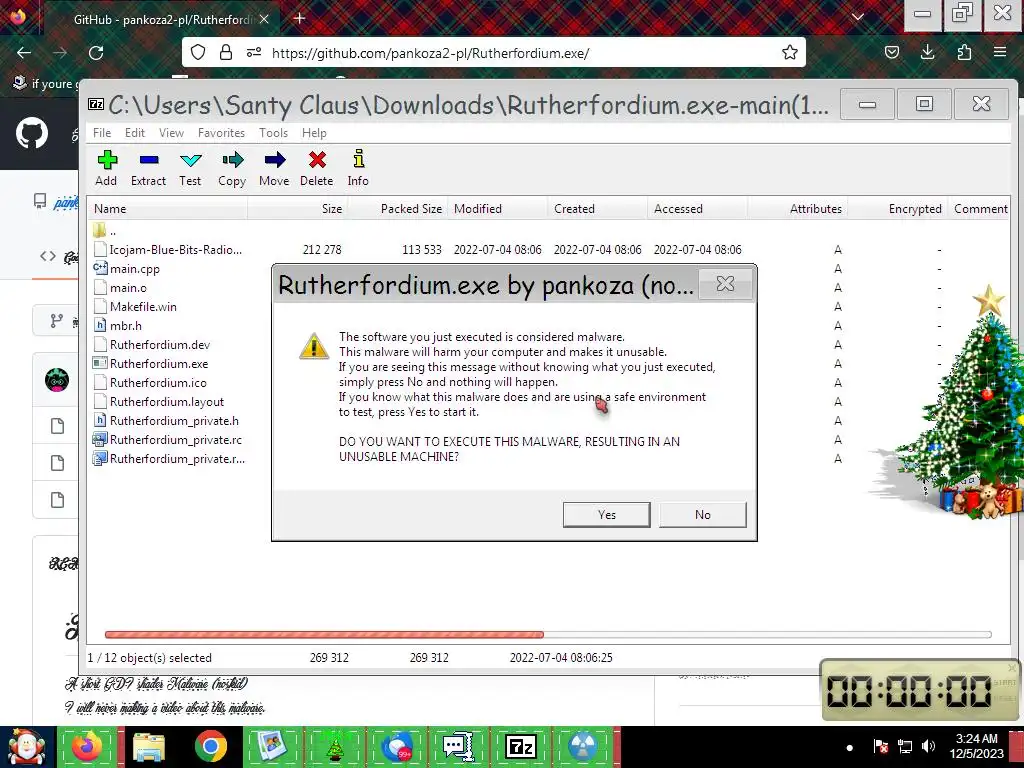Click the Firefox address bar URL

[x=430, y=53]
